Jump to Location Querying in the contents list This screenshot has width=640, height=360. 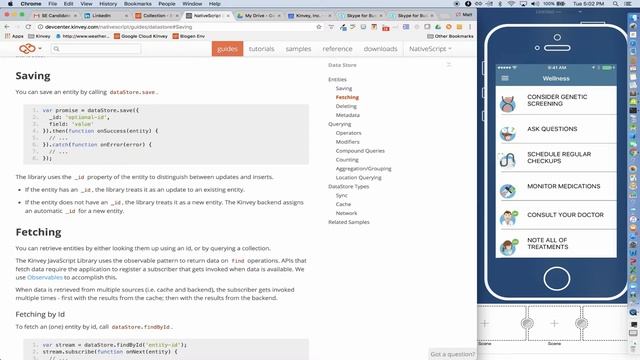coord(358,178)
